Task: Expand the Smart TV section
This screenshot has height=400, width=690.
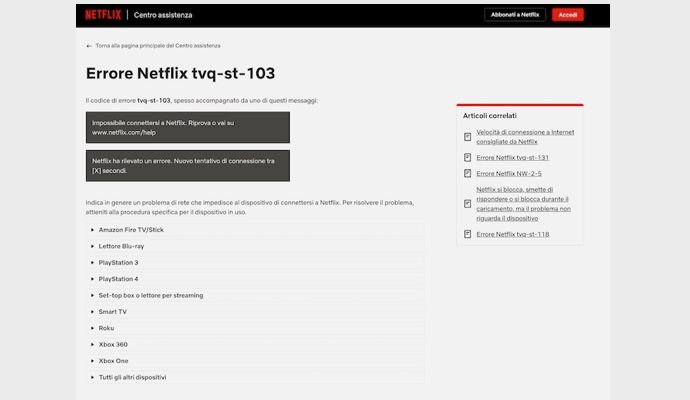Action: [255, 312]
